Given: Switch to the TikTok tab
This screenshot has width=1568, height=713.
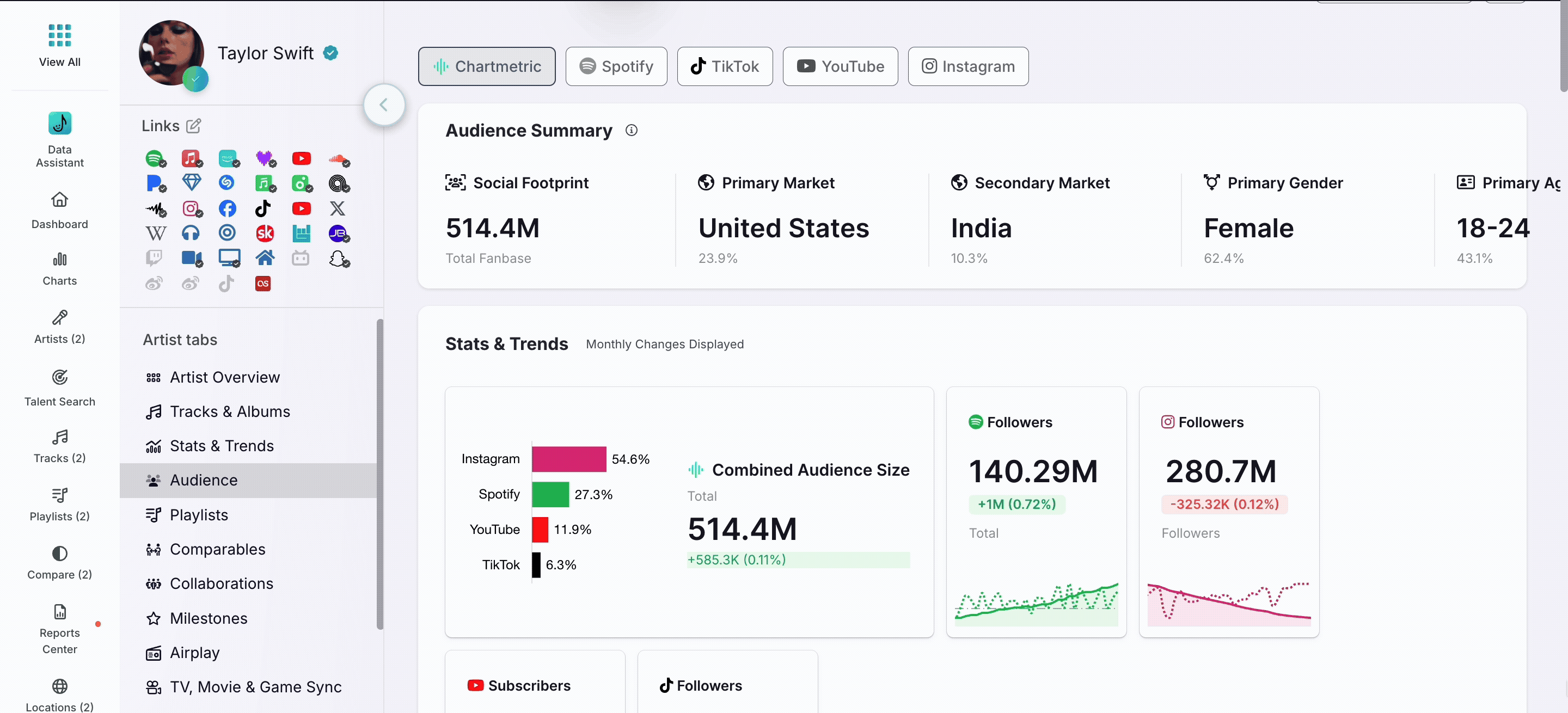Looking at the screenshot, I should pos(724,66).
